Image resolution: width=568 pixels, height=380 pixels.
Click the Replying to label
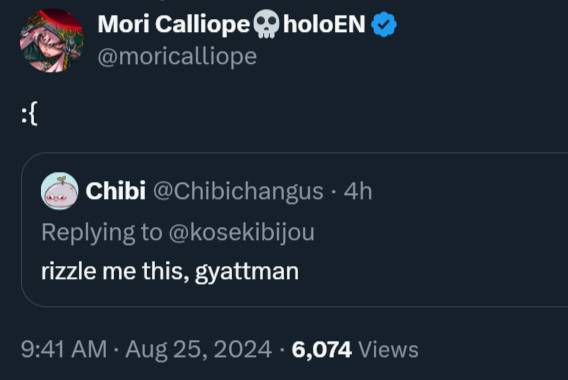pyautogui.click(x=102, y=233)
